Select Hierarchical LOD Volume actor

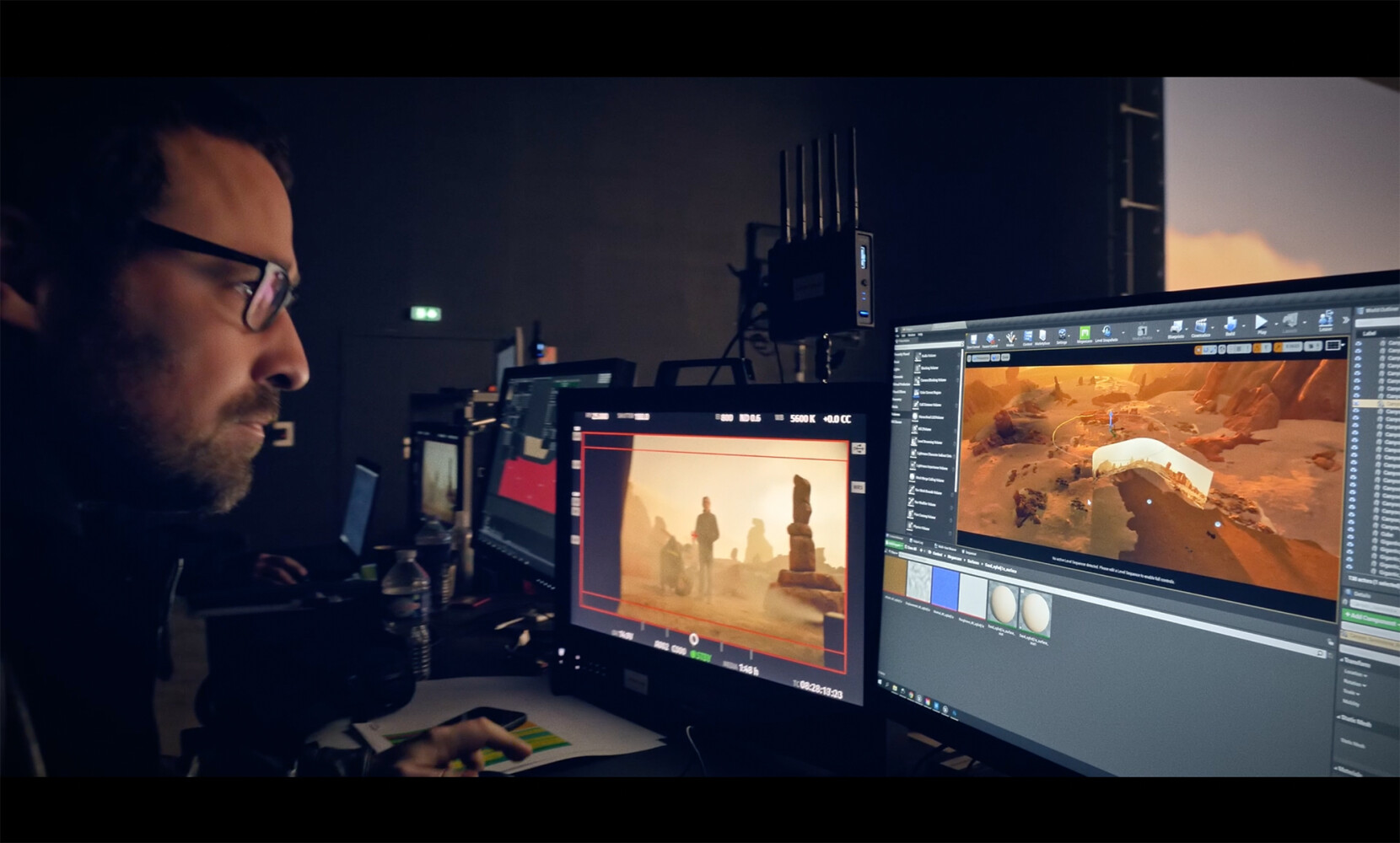929,417
